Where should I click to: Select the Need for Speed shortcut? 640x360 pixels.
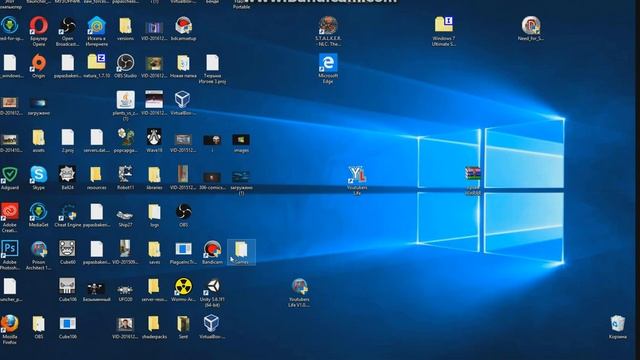(x=531, y=26)
